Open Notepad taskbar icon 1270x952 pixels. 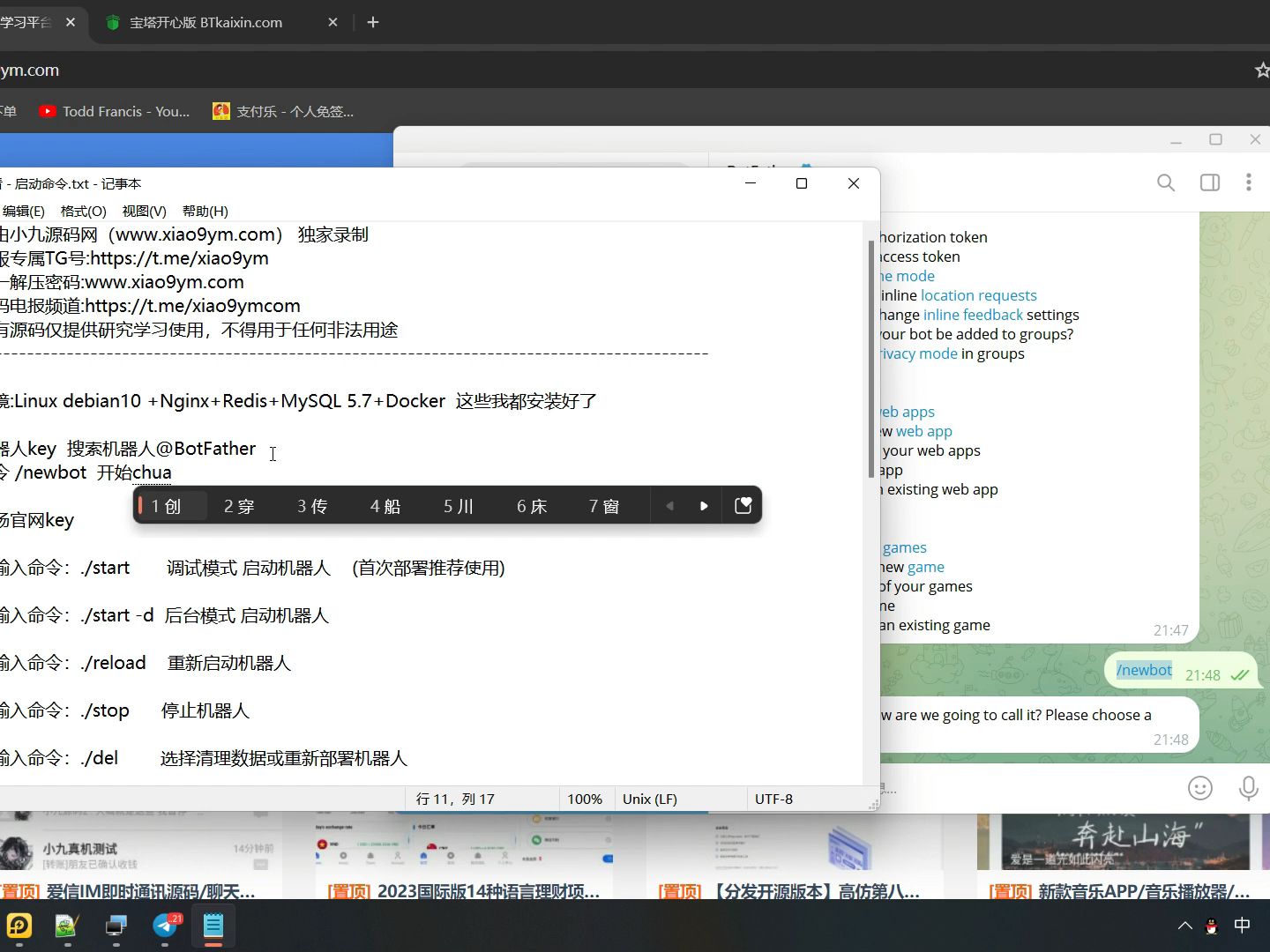coord(213,926)
